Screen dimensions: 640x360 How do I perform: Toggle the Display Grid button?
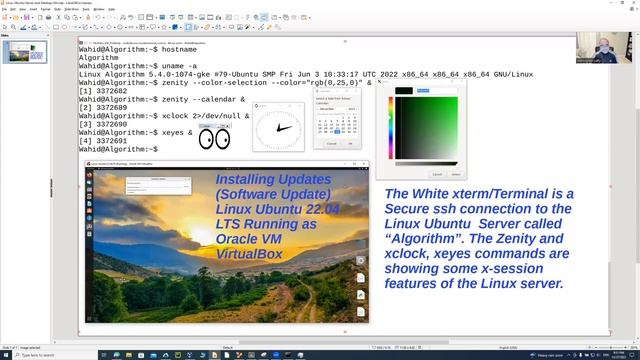coord(140,18)
